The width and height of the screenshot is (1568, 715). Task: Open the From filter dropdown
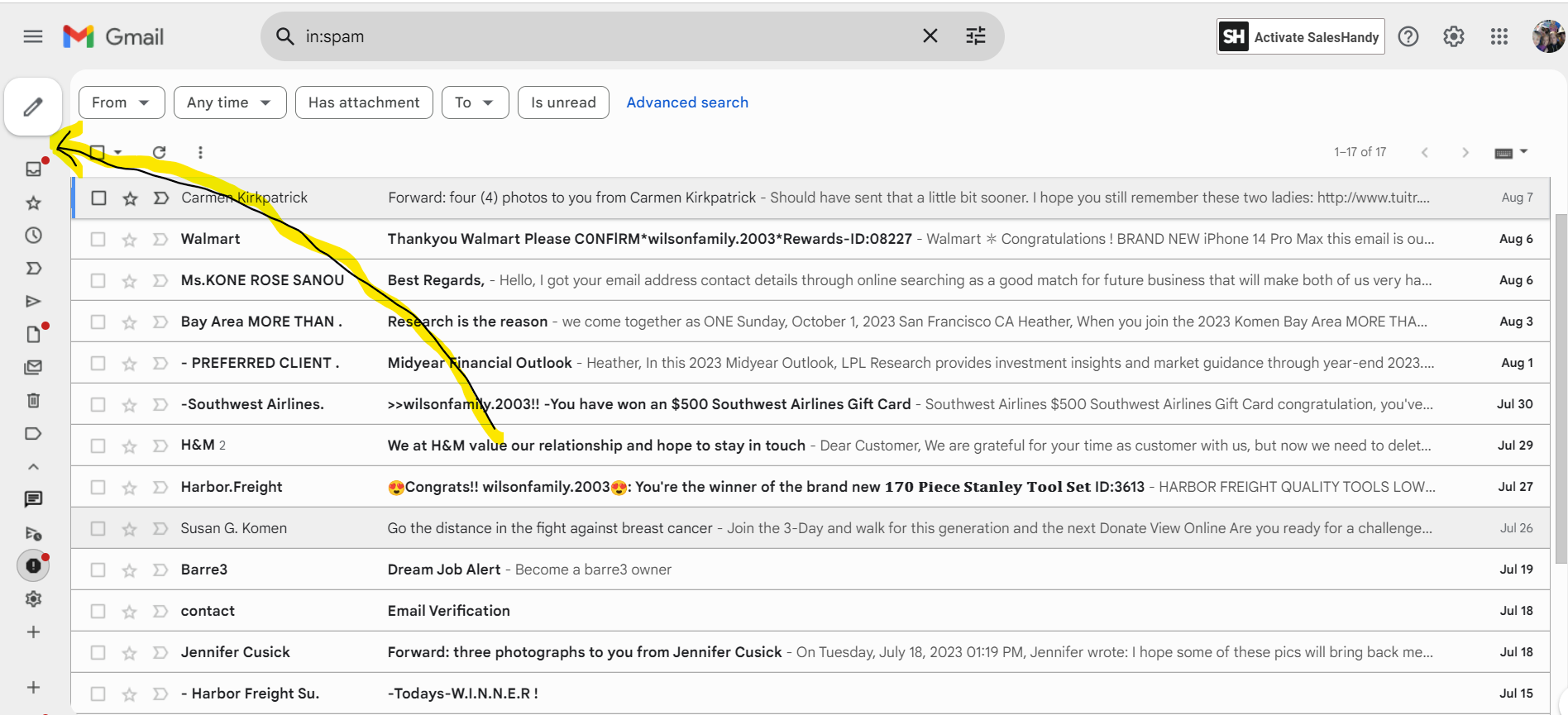coord(122,102)
